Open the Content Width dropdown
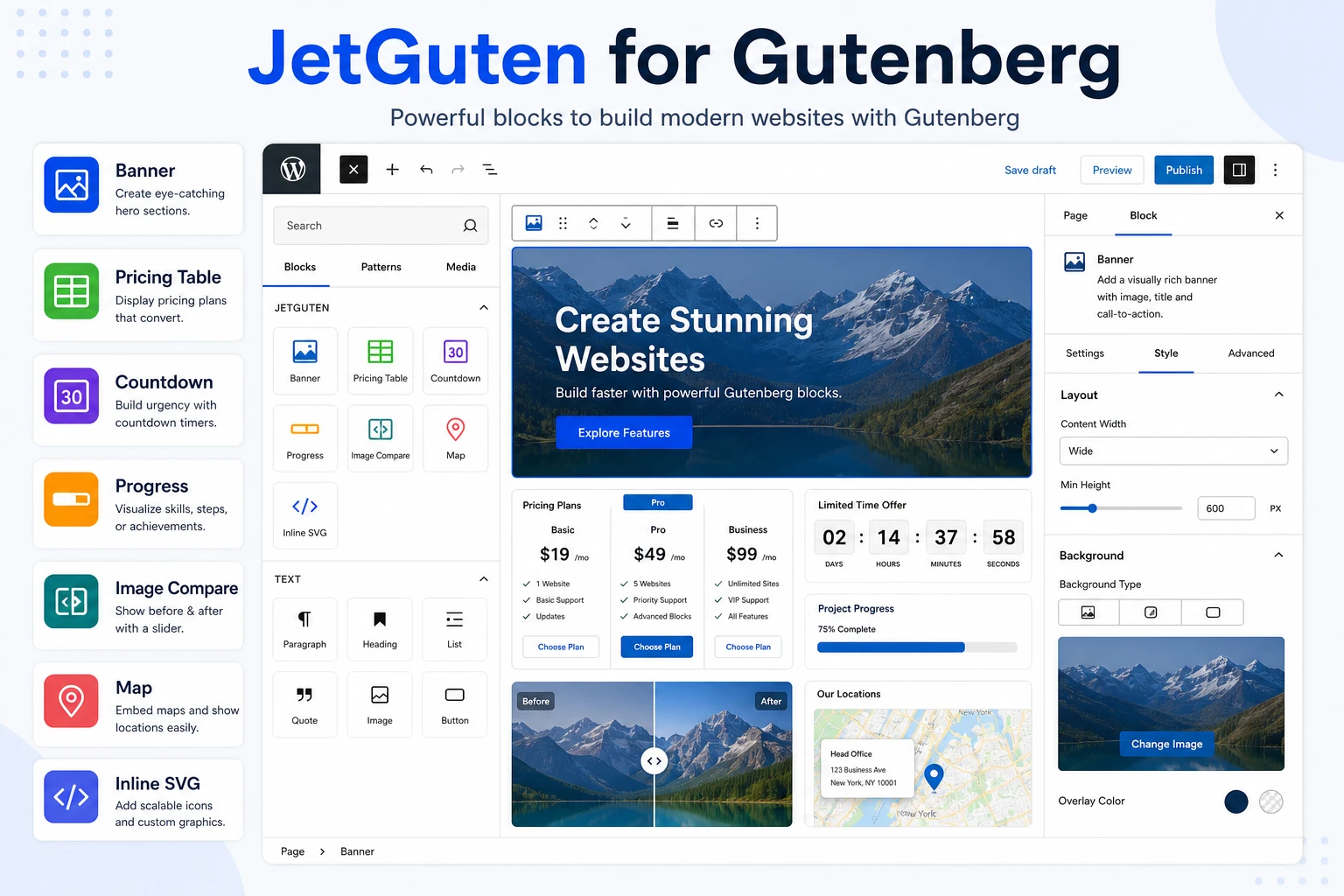Viewport: 1344px width, 896px height. 1173,451
